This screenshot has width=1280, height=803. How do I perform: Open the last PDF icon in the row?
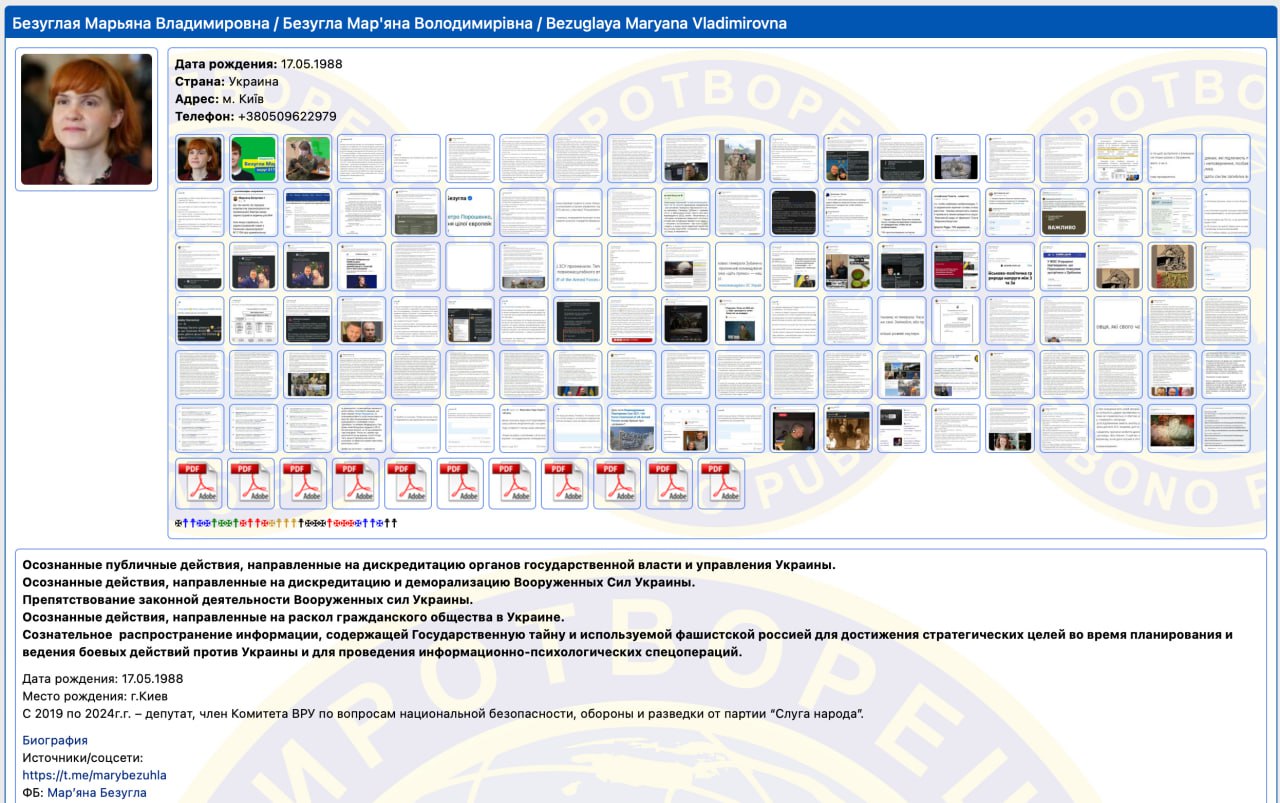point(721,483)
